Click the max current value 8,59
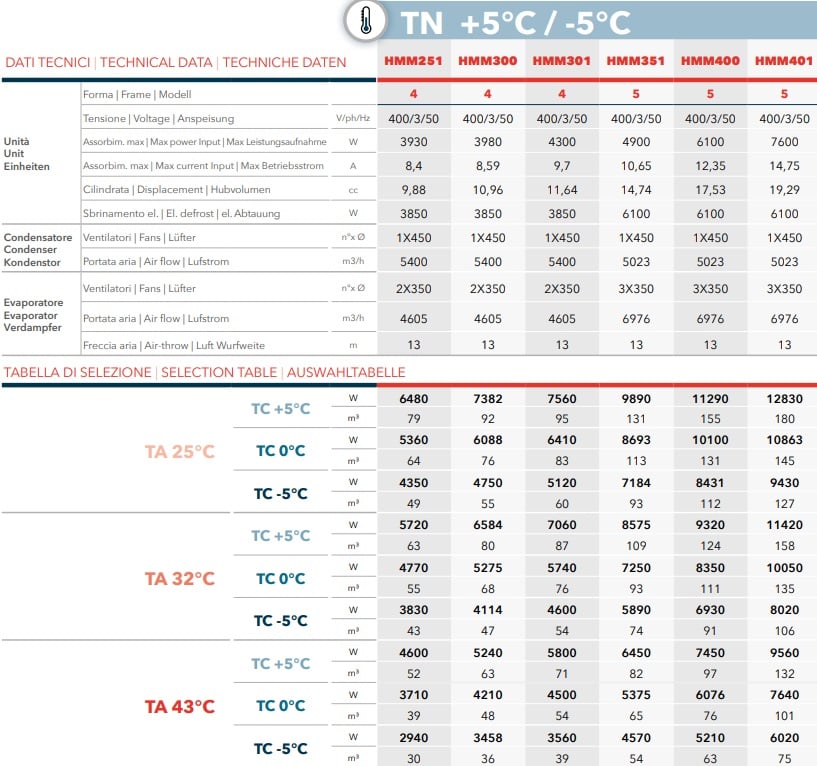 [488, 166]
